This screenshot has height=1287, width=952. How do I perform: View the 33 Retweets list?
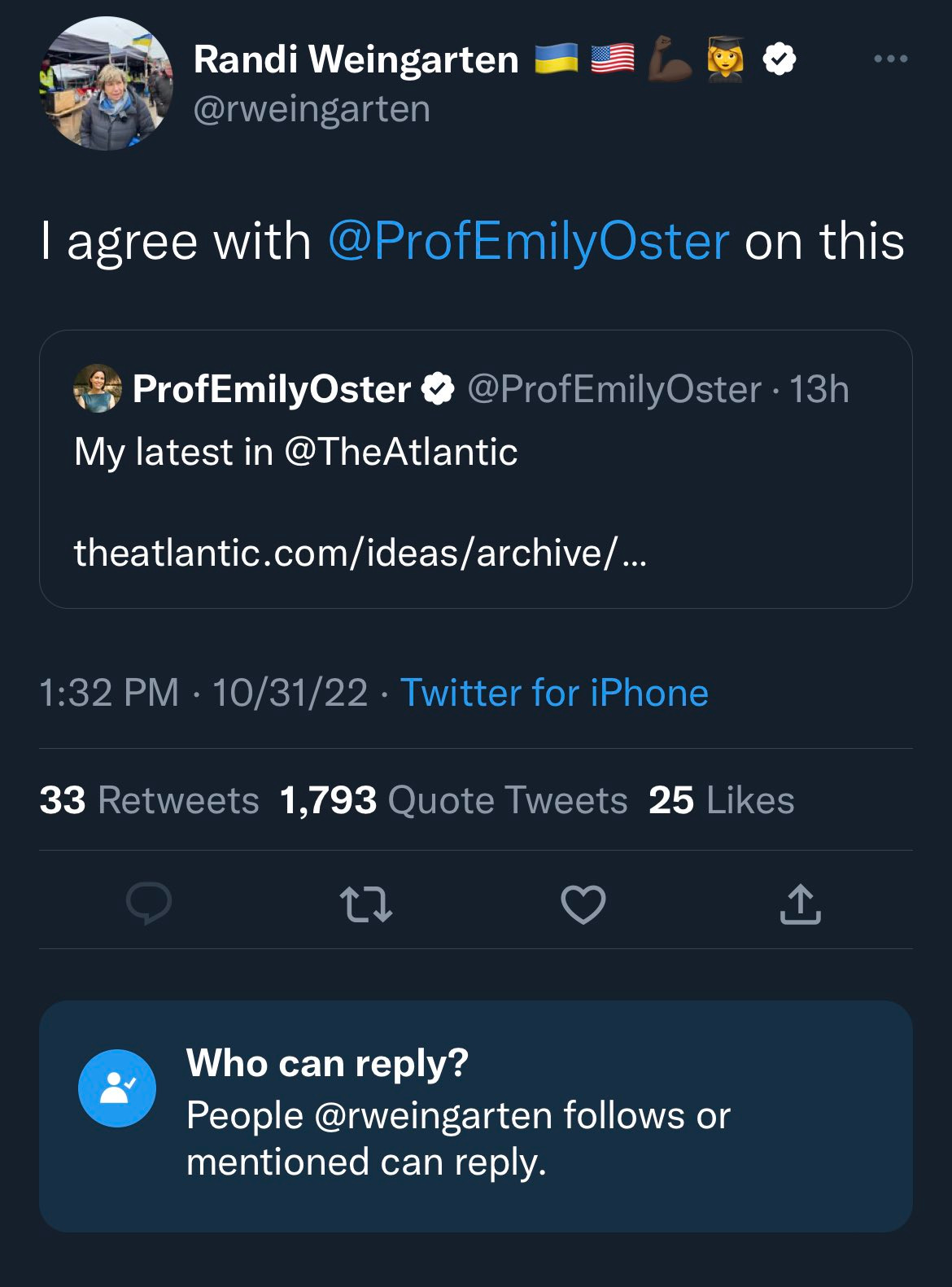tap(149, 800)
